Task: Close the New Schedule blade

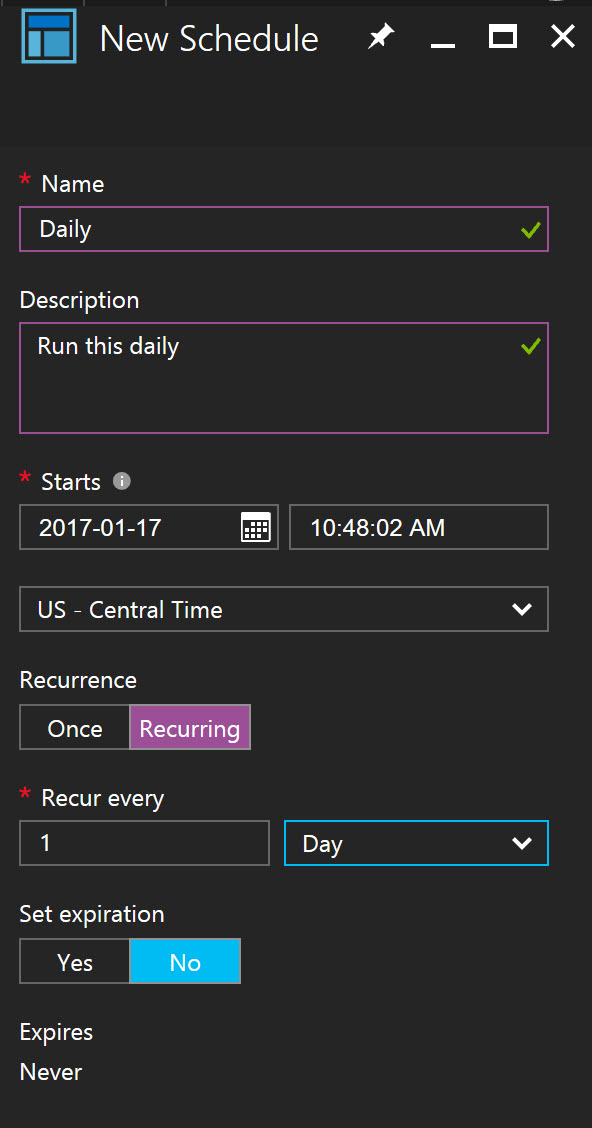Action: click(x=563, y=36)
